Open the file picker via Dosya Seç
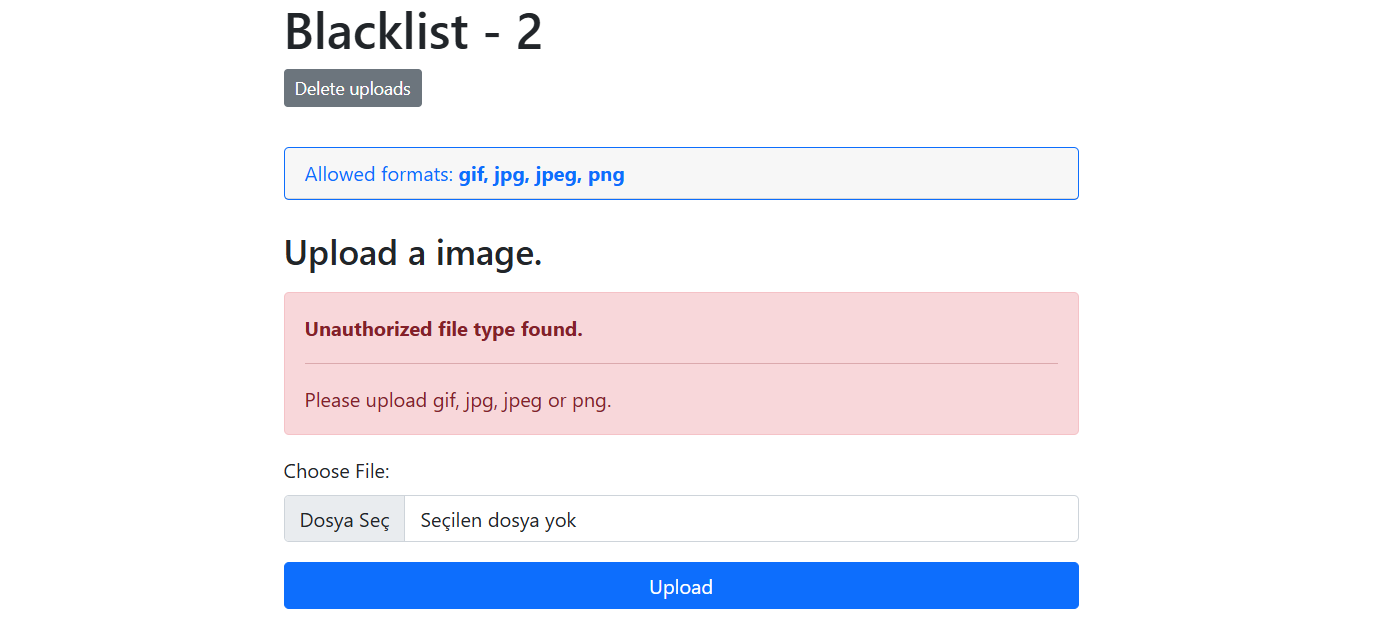The width and height of the screenshot is (1382, 622). 345,519
